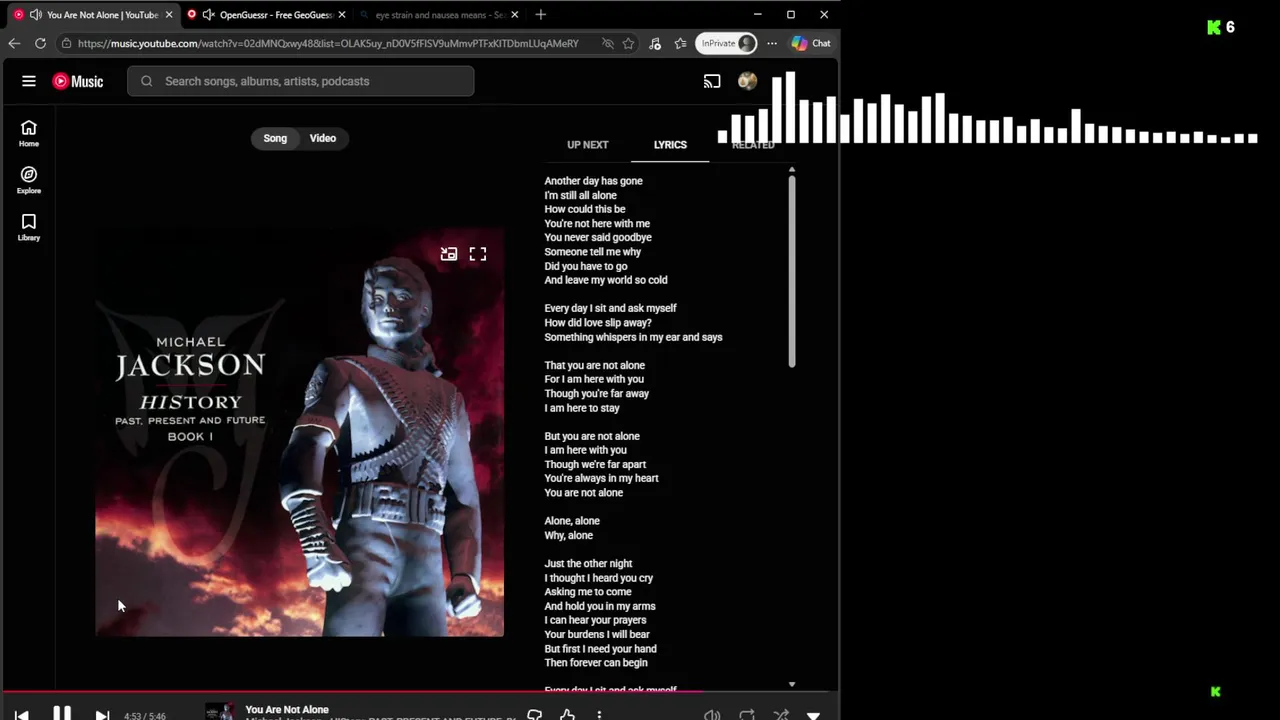
Task: Click the You Are Not Alone title
Action: 287,710
